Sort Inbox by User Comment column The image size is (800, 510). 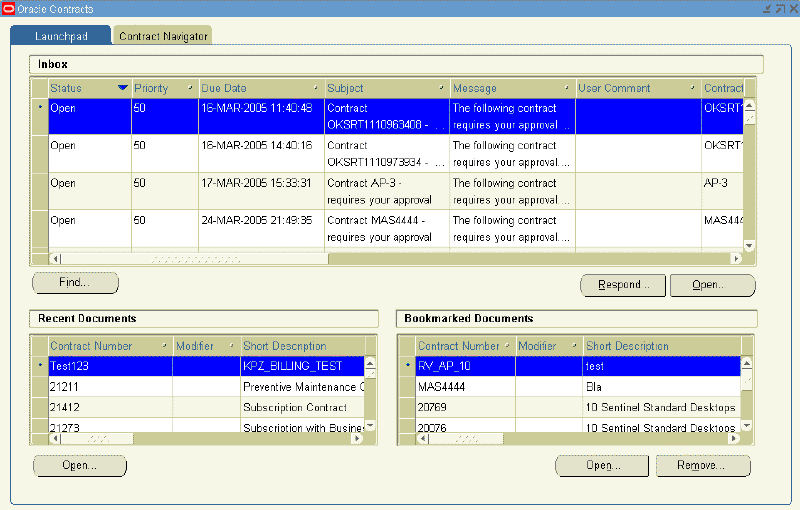(638, 88)
